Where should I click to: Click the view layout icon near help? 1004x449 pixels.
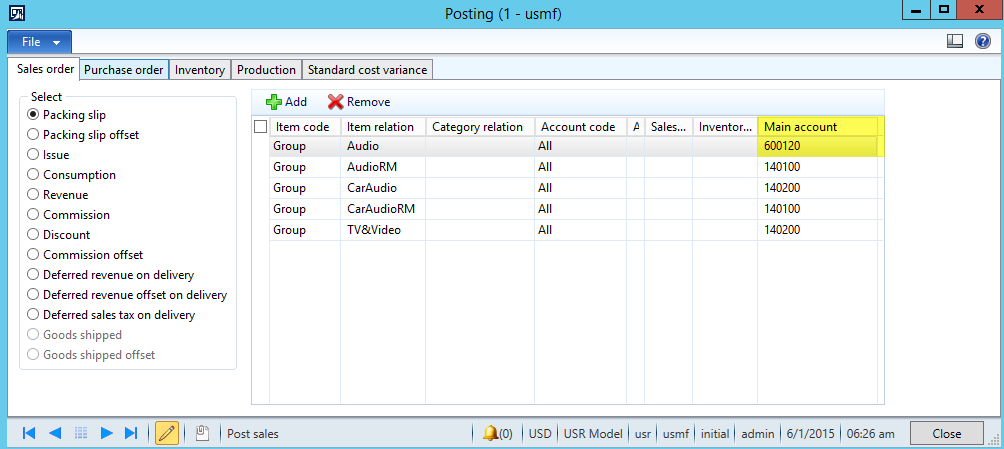(x=955, y=42)
